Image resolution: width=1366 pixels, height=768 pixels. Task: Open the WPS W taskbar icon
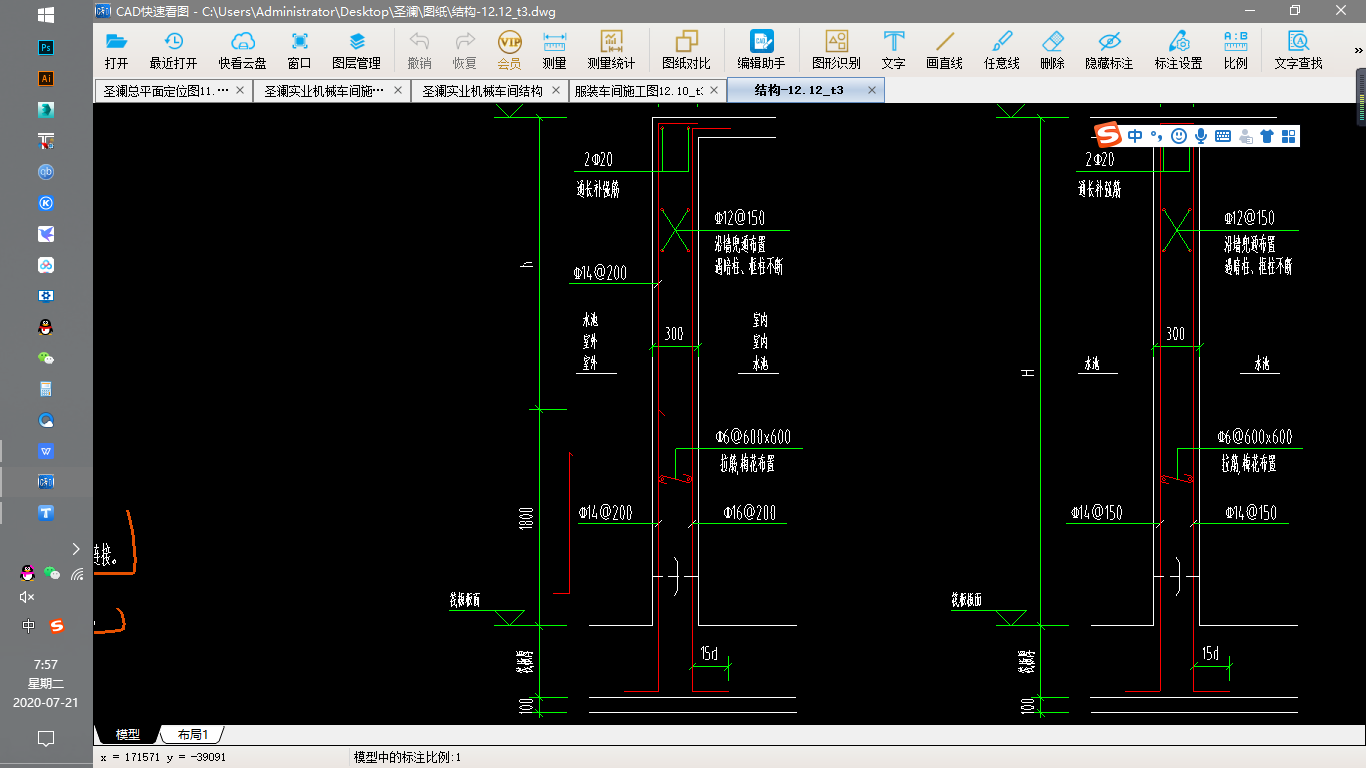tap(46, 451)
